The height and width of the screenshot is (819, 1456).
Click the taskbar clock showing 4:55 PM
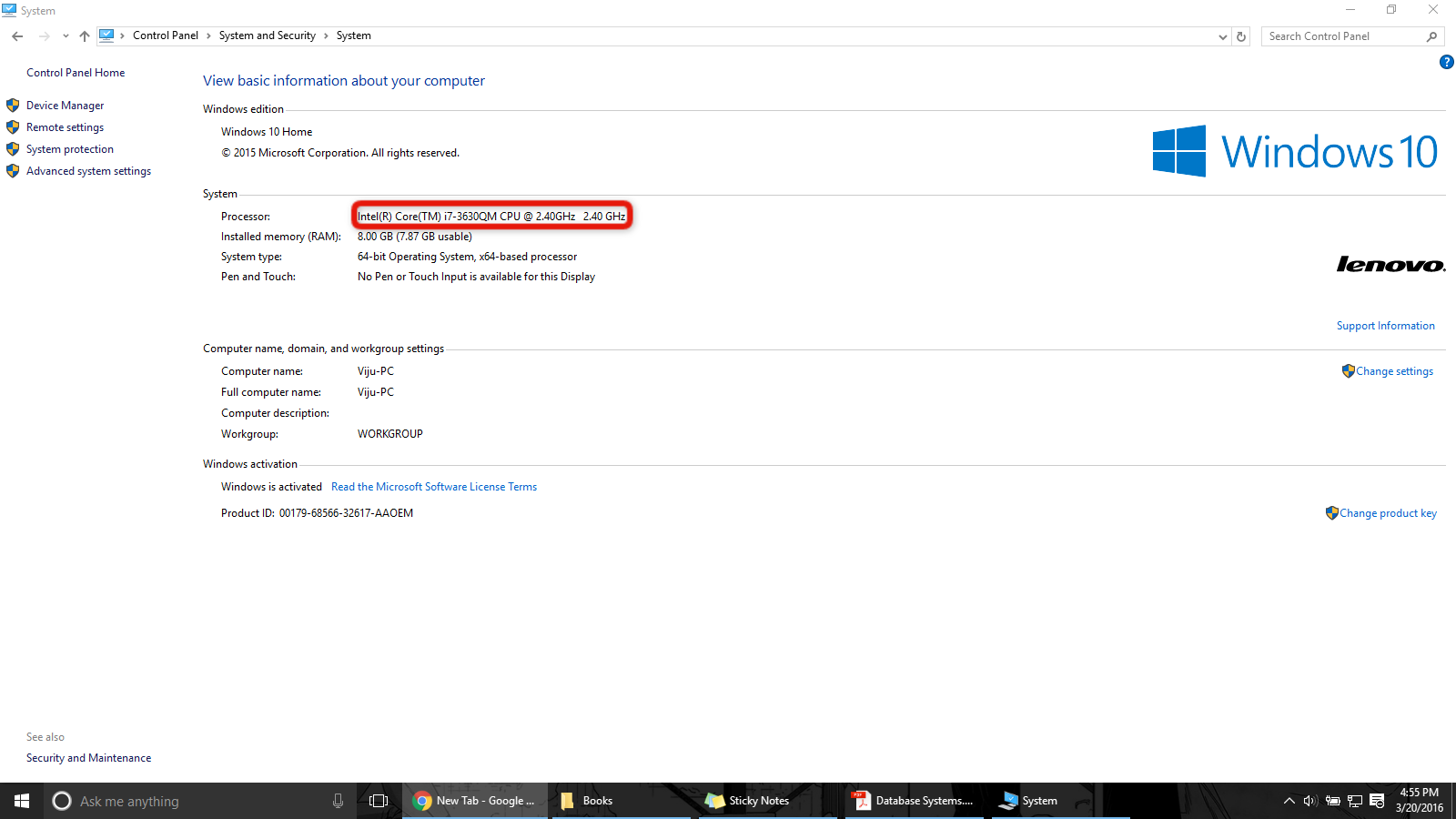(1420, 800)
